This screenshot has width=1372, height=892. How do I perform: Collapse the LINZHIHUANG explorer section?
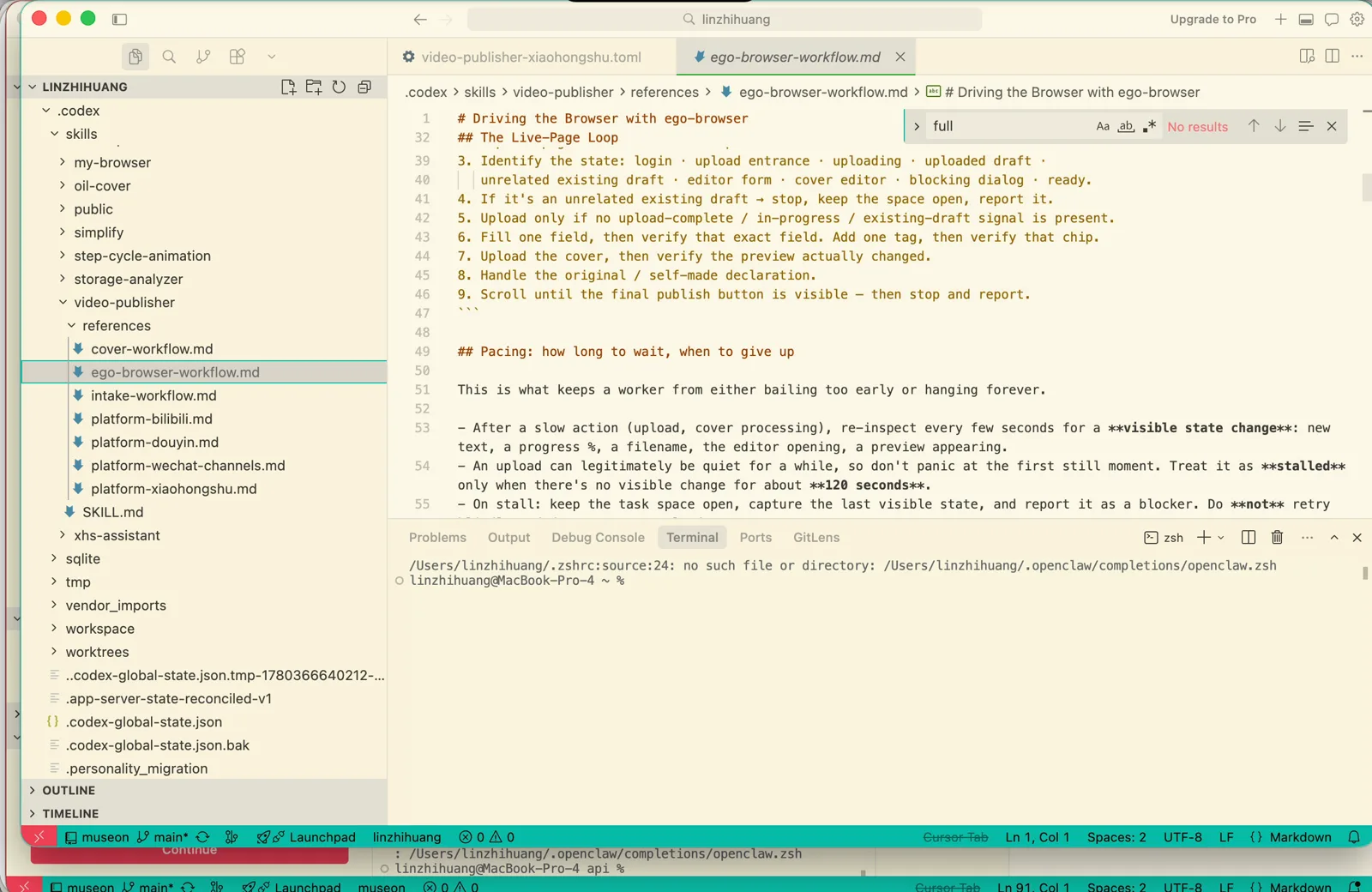[33, 87]
